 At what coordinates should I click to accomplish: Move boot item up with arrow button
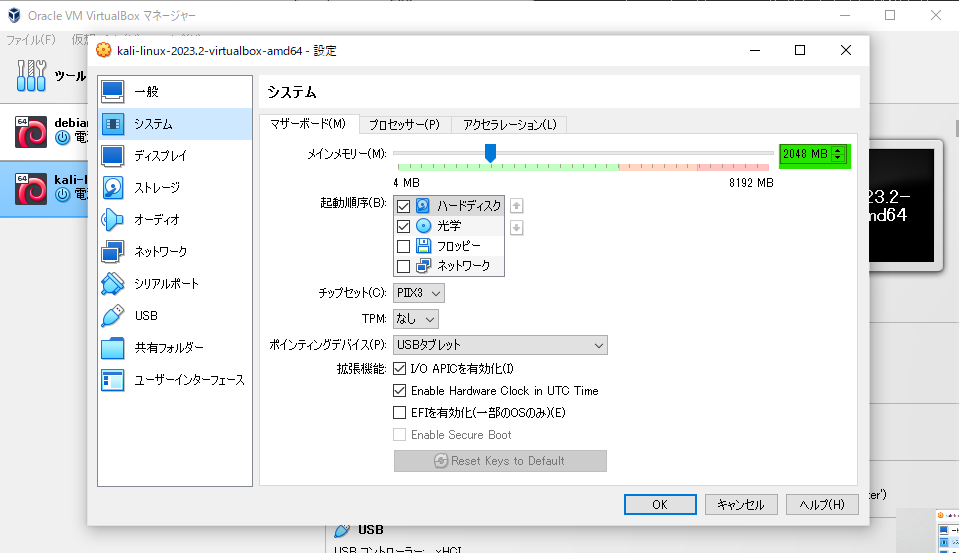click(516, 206)
